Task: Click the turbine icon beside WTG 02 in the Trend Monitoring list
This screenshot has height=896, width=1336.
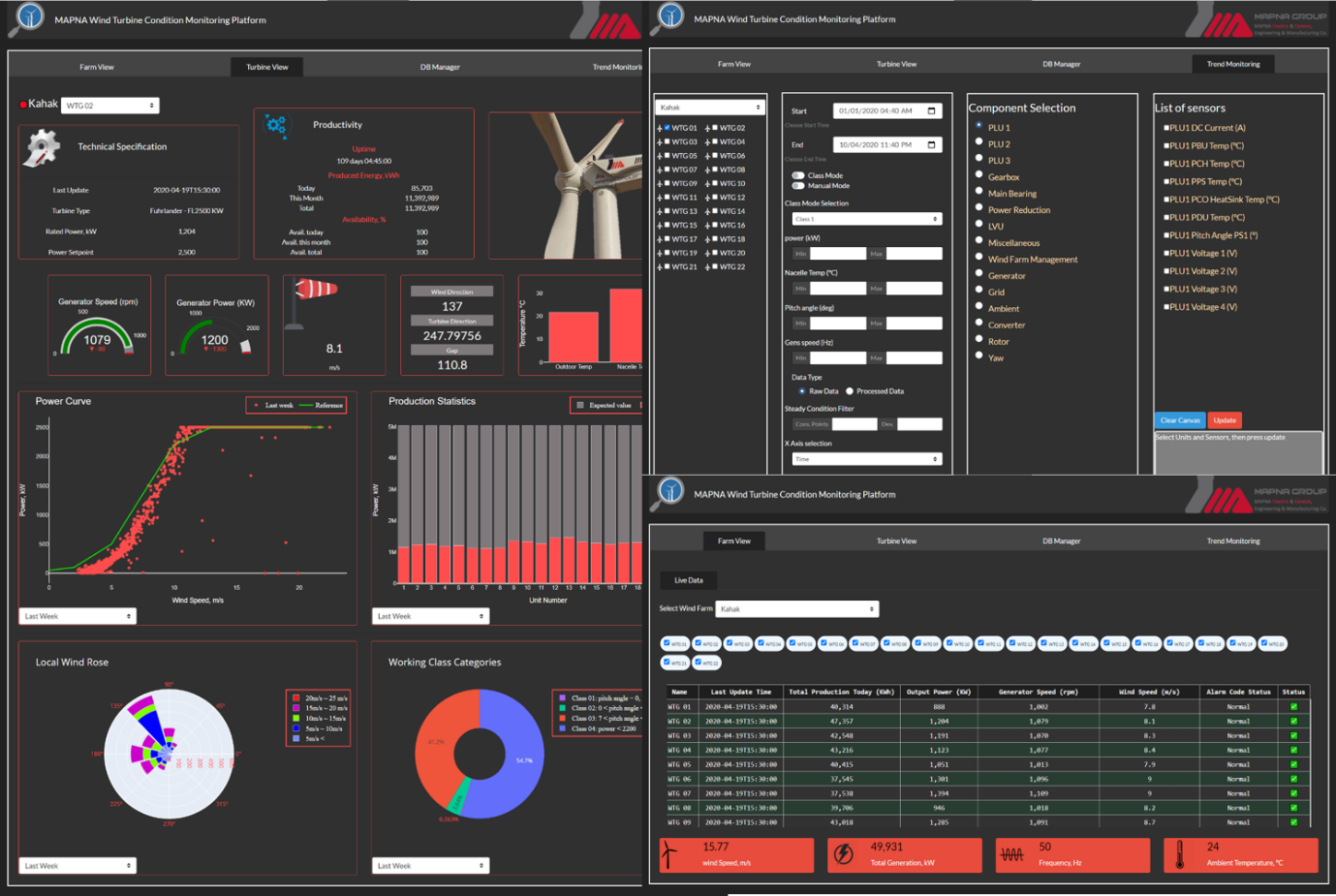Action: click(708, 128)
